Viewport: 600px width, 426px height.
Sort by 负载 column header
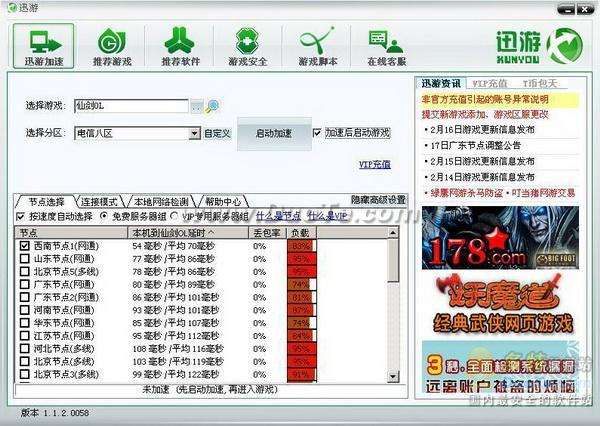click(x=302, y=233)
